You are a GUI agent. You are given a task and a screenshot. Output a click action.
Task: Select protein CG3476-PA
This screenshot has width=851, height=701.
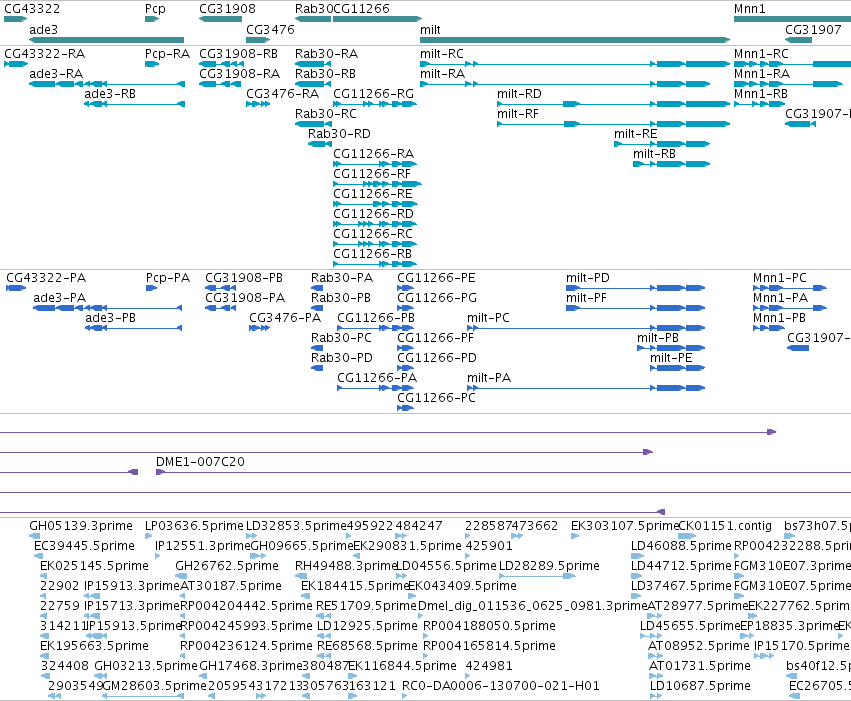click(259, 328)
